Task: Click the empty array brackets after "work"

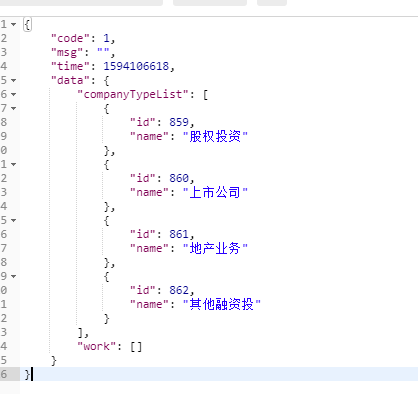Action: point(136,347)
